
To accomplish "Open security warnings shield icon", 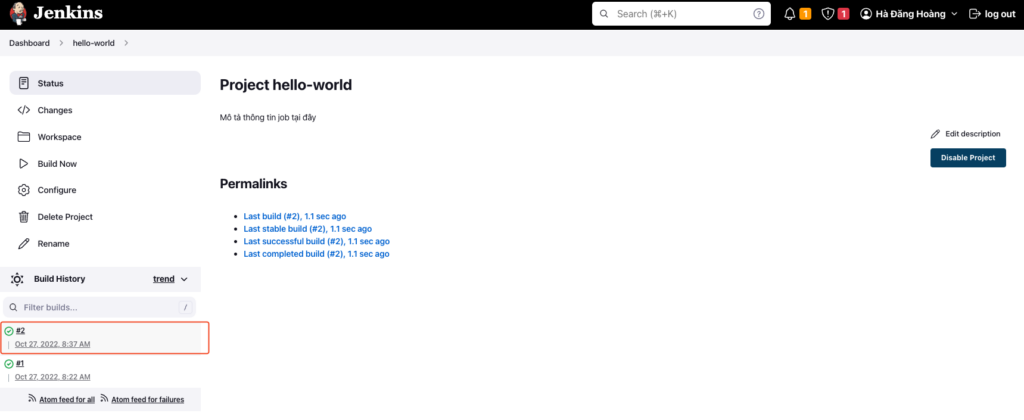I will (x=827, y=14).
